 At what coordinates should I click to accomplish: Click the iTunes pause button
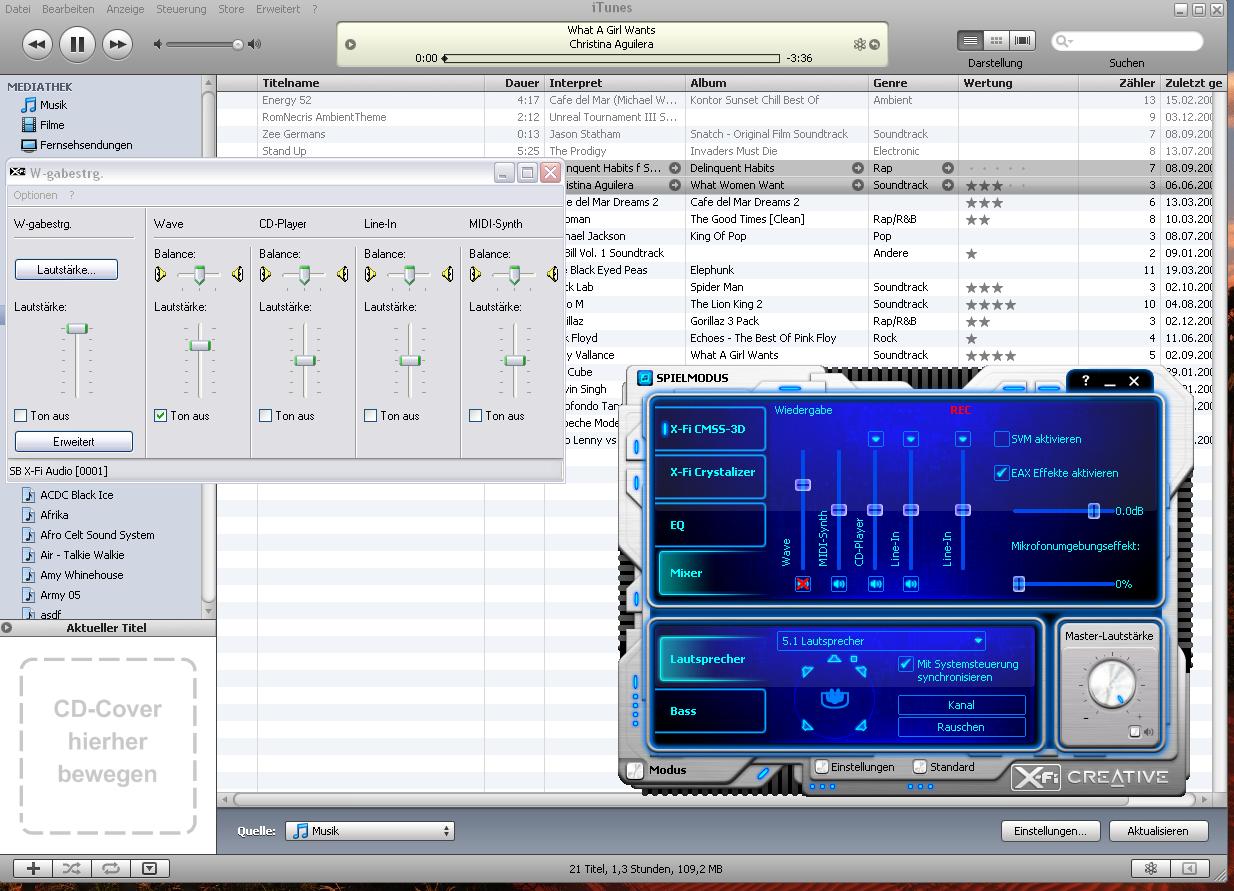point(77,44)
